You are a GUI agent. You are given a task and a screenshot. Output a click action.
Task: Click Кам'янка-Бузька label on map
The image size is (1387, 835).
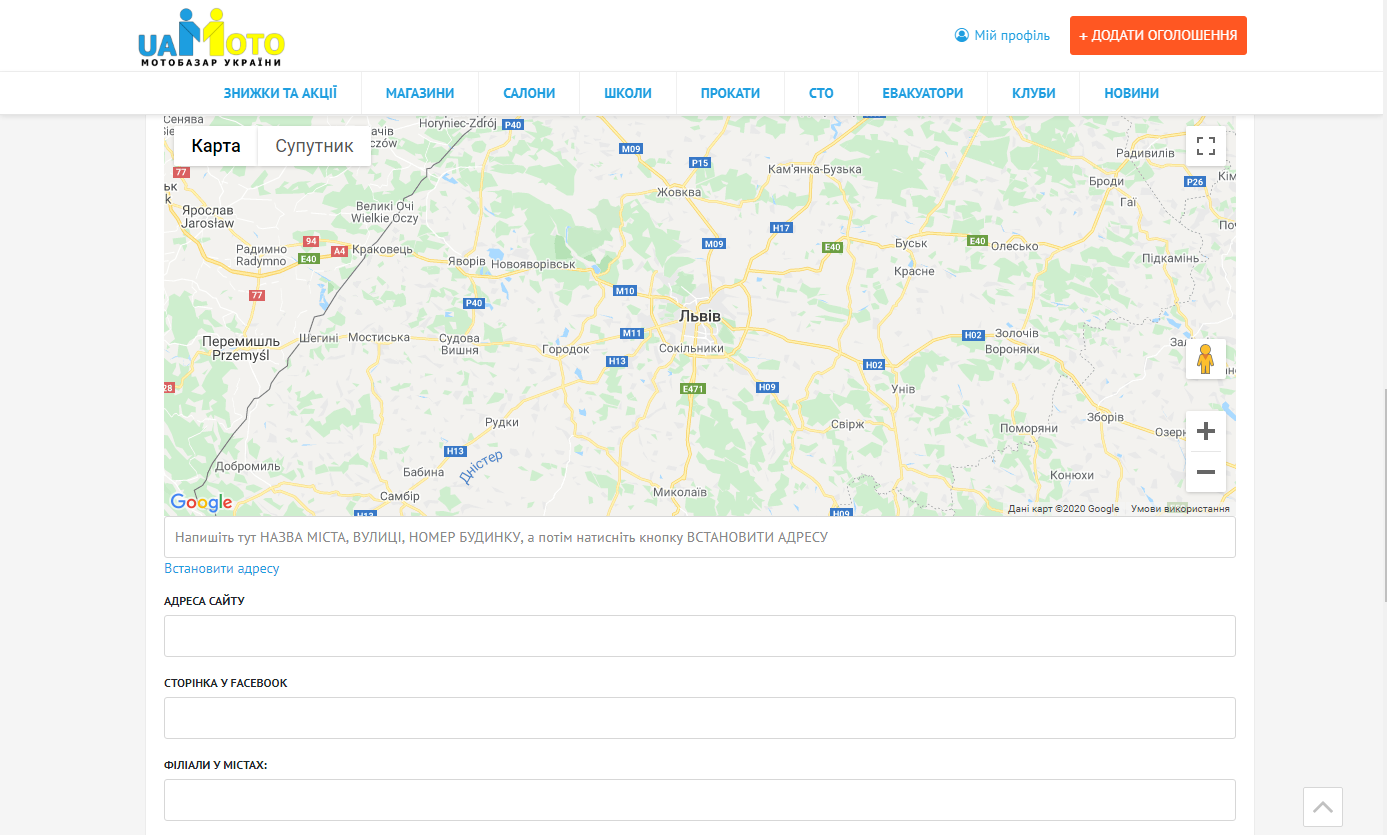(x=814, y=169)
